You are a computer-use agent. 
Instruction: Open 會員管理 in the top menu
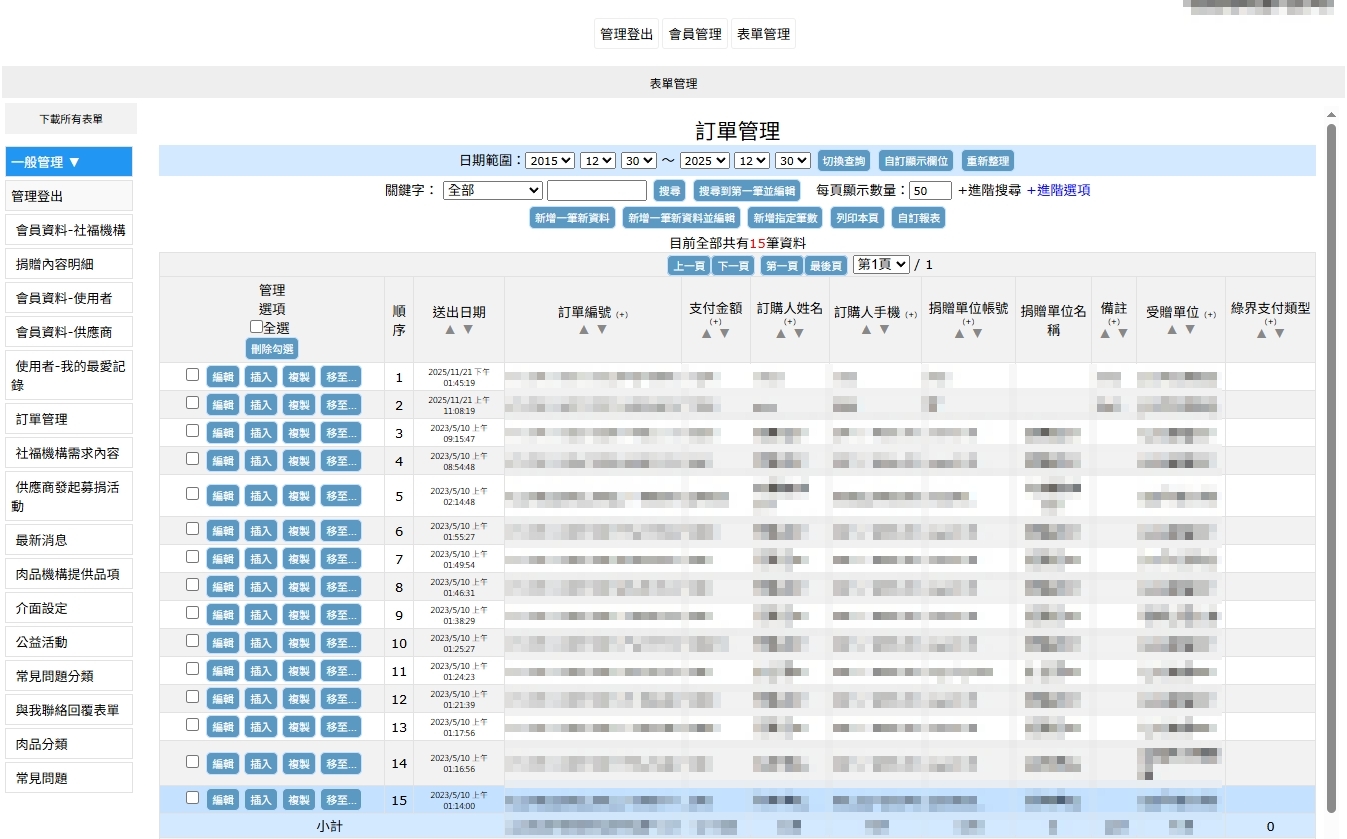coord(695,34)
